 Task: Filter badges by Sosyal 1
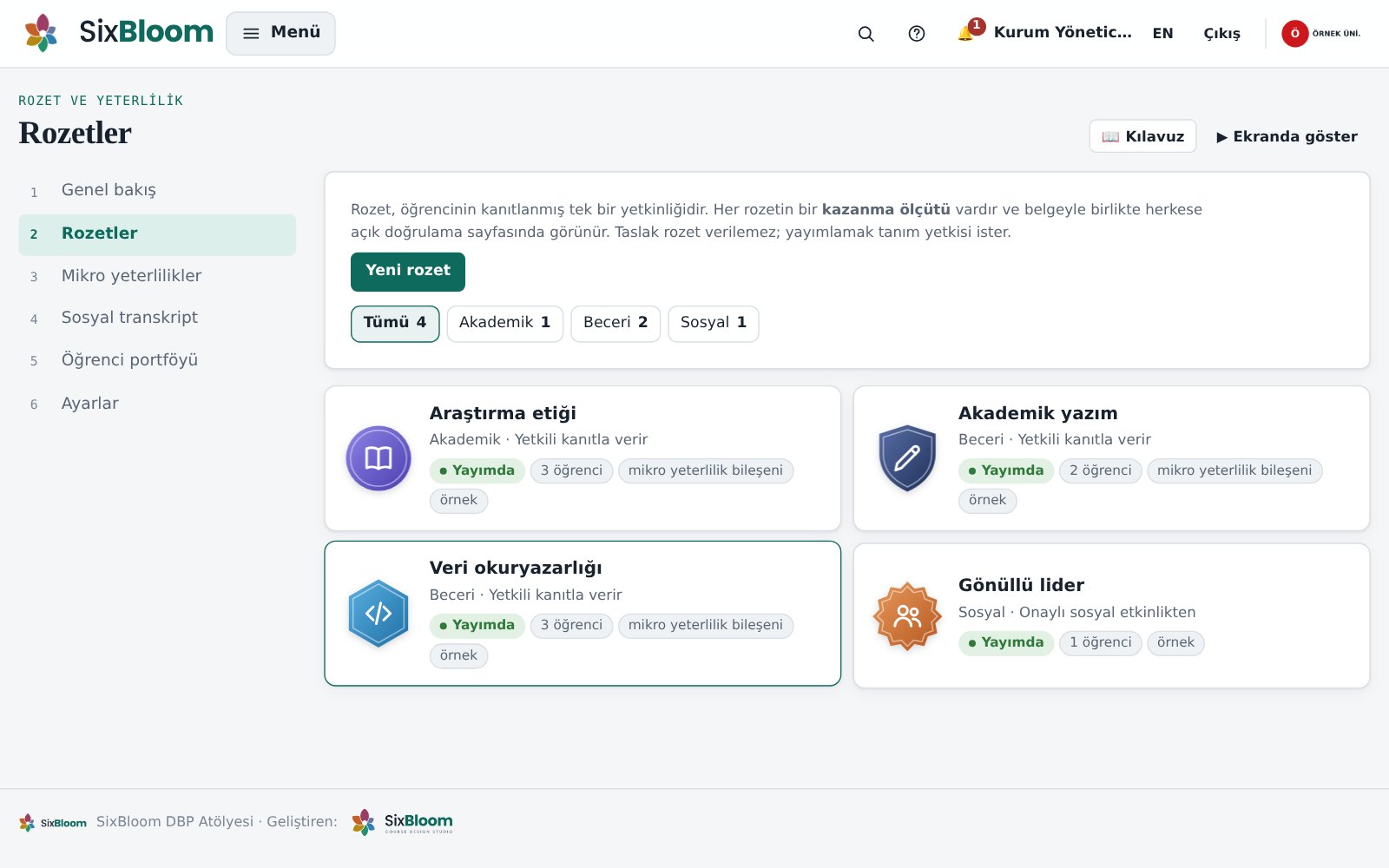click(713, 324)
